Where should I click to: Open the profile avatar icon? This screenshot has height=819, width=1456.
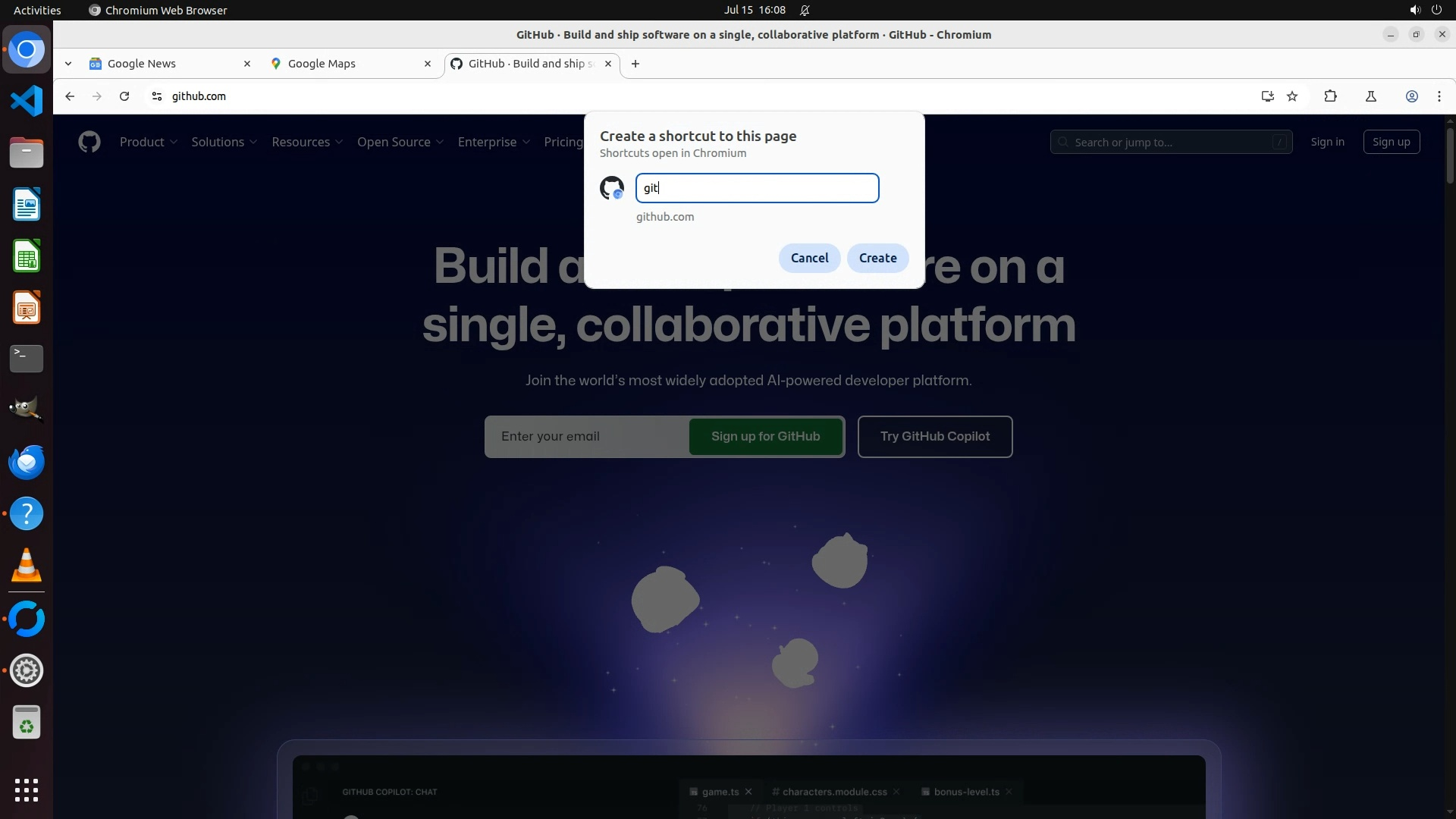[1411, 96]
